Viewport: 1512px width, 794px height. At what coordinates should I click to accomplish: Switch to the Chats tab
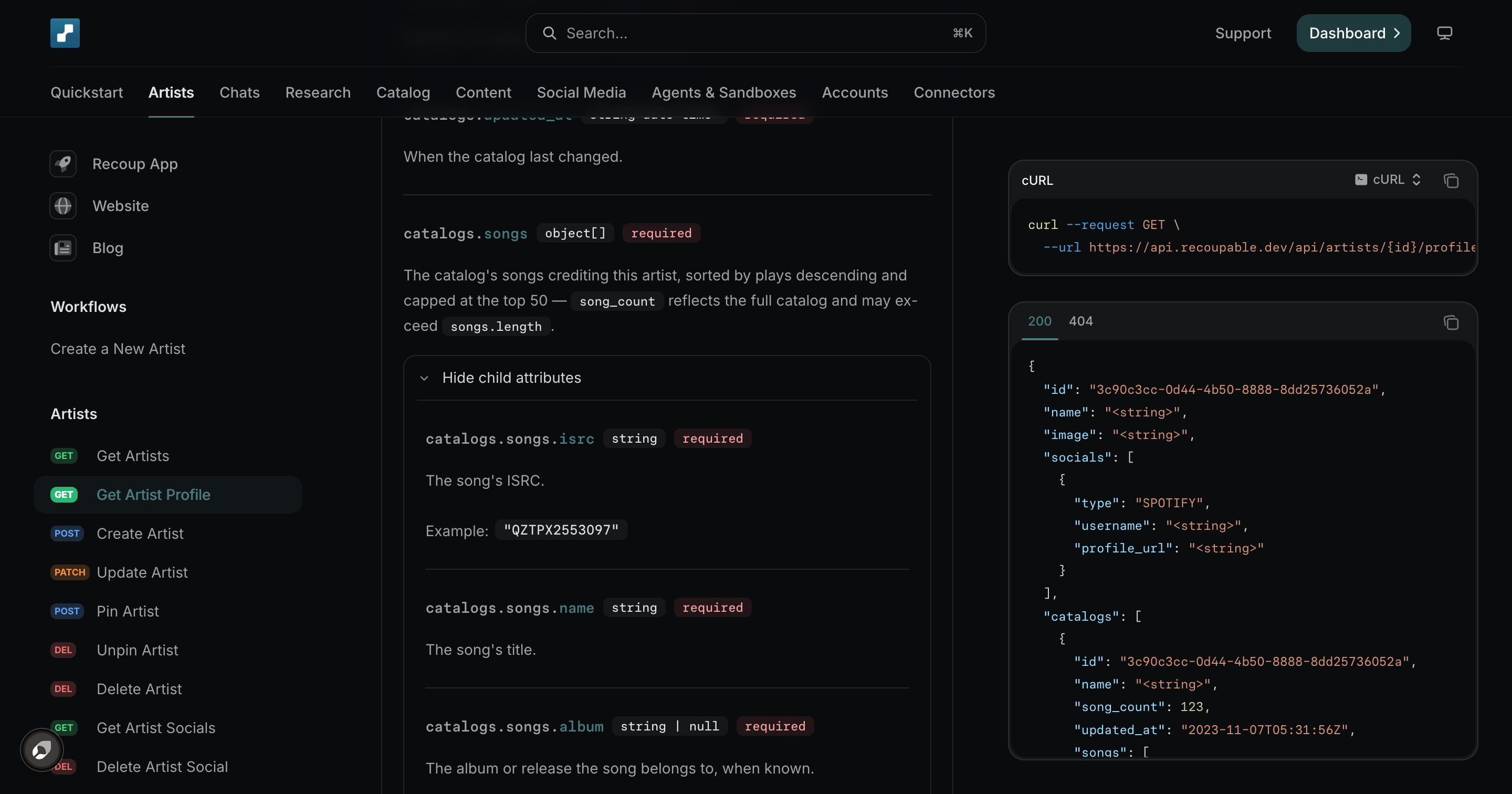(x=239, y=93)
